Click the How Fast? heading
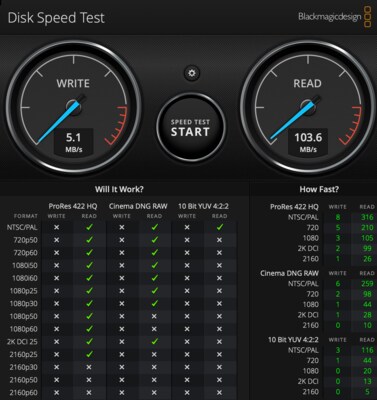Image resolution: width=377 pixels, height=400 pixels. 319,190
